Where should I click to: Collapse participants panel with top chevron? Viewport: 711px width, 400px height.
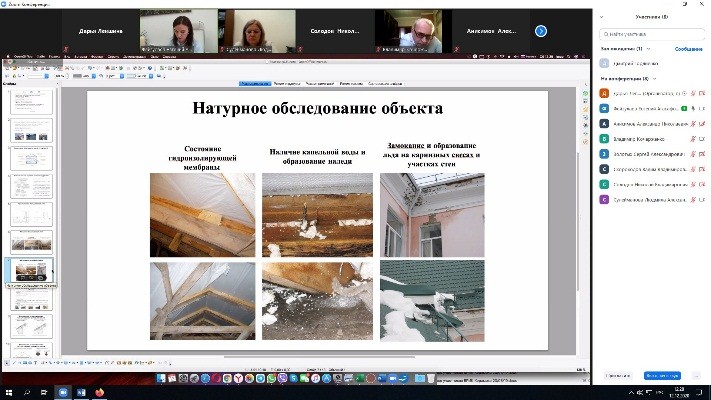click(602, 17)
